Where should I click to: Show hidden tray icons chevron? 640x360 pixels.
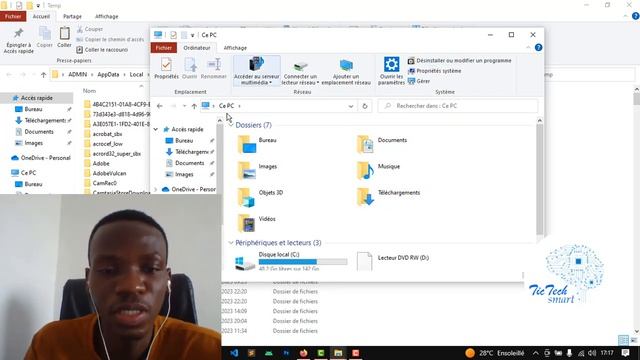point(536,353)
